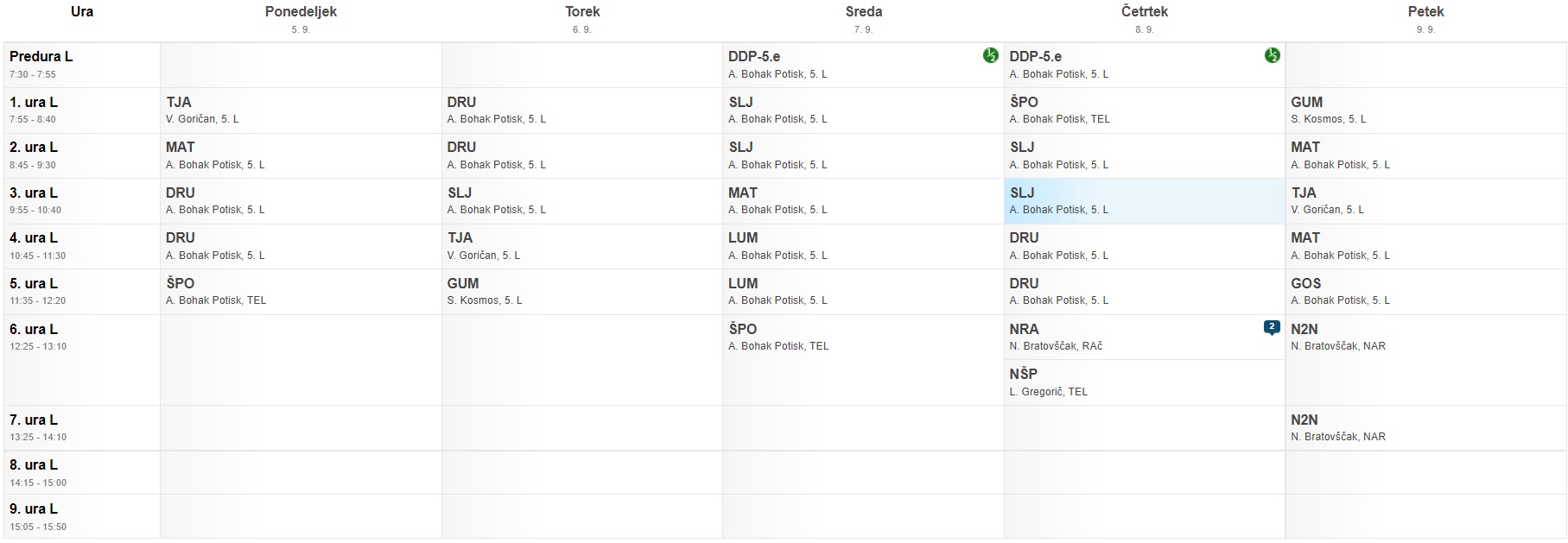Select the 6. ura L time row label
This screenshot has width=1568, height=543.
click(82, 360)
